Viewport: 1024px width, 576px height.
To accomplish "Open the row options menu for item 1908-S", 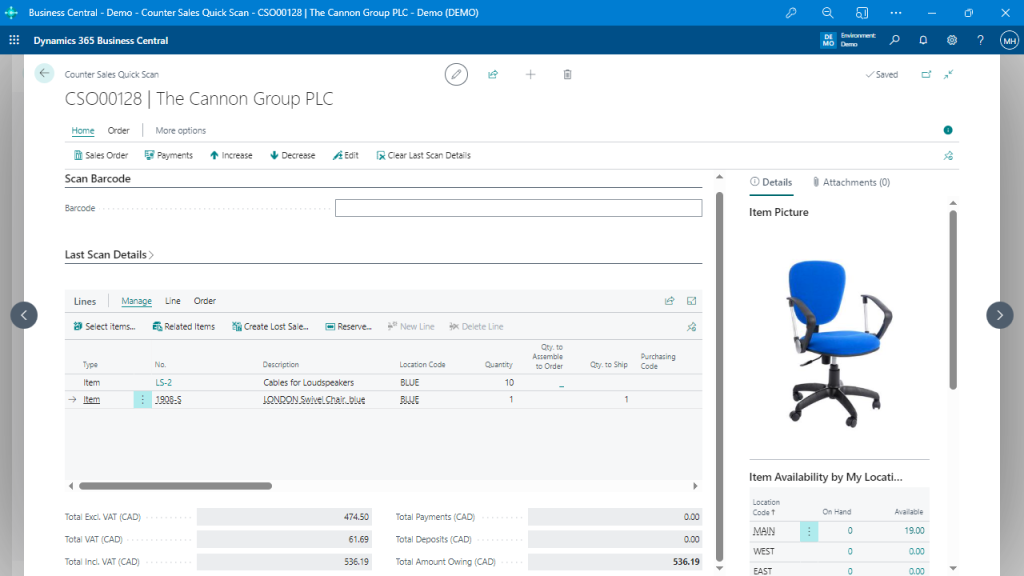I will (x=142, y=399).
